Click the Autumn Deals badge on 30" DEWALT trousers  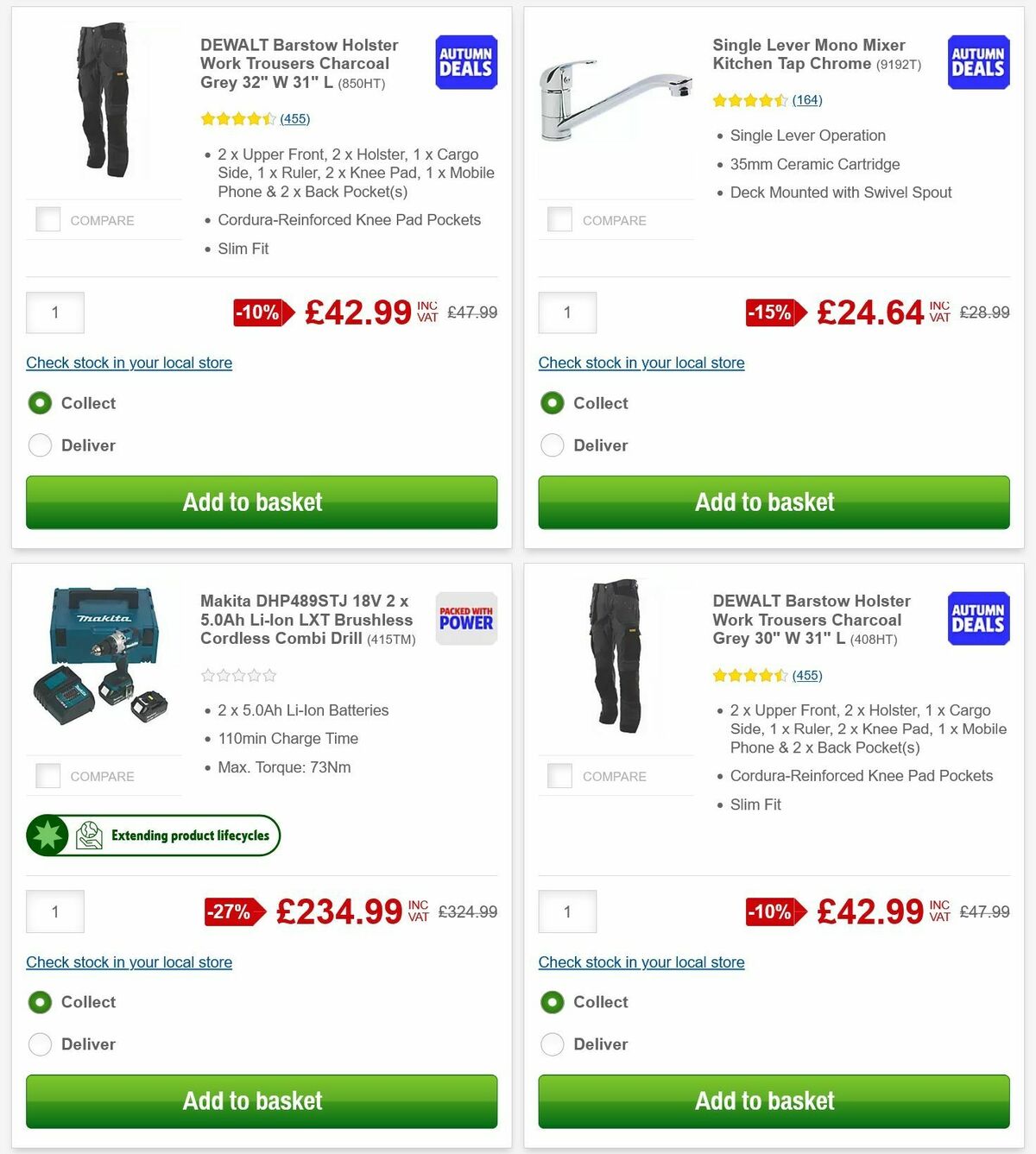click(x=977, y=618)
